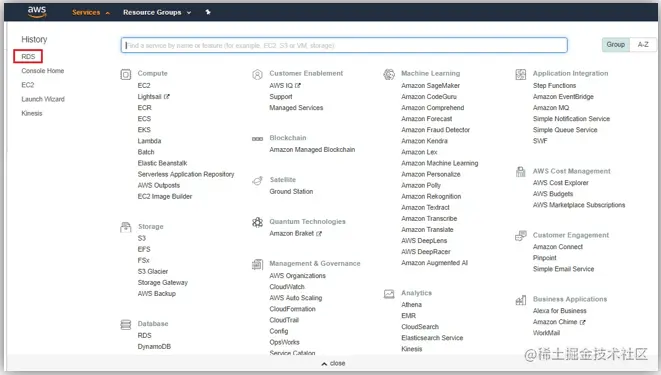Click the Database category icon
Viewport: 661px width, 375px height.
tap(126, 325)
